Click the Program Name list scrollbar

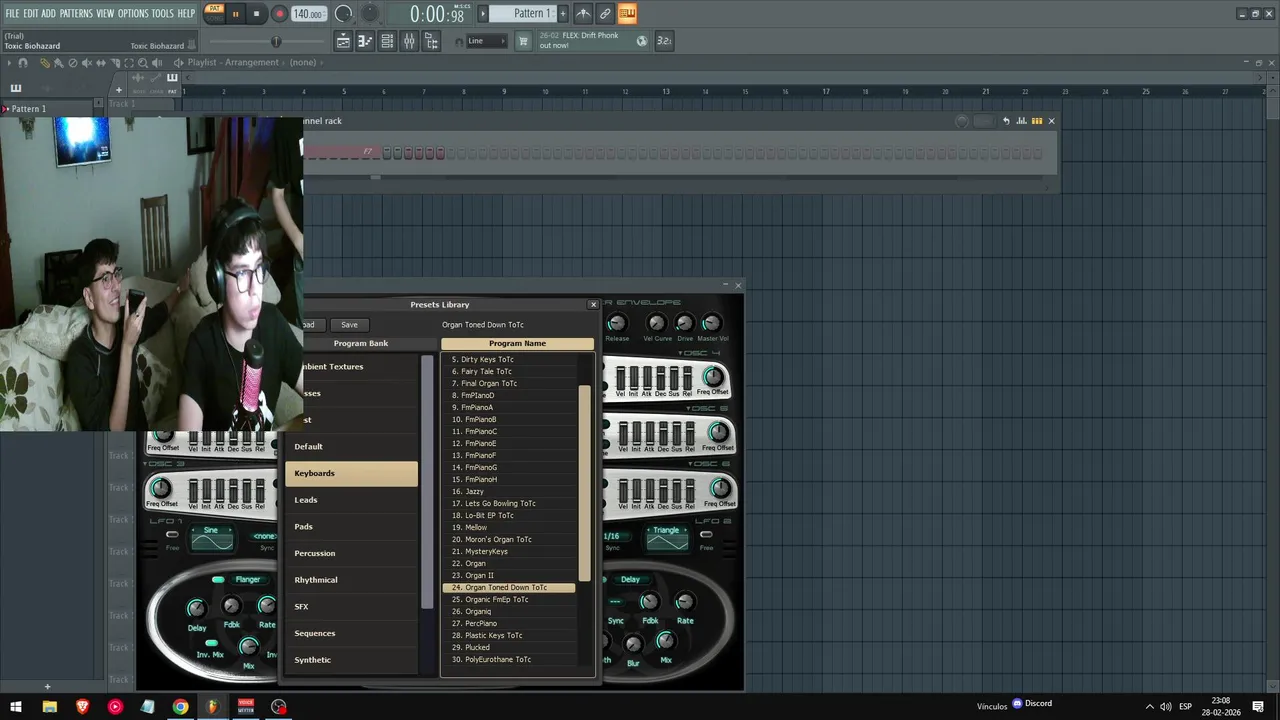coord(585,484)
